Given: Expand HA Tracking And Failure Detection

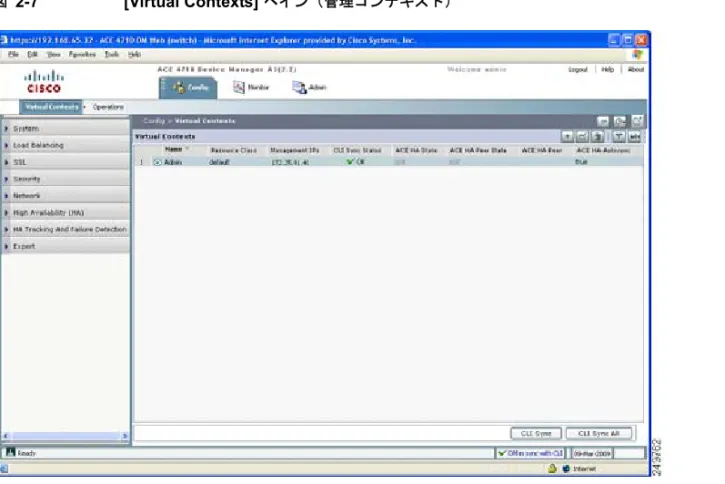Looking at the screenshot, I should point(66,229).
